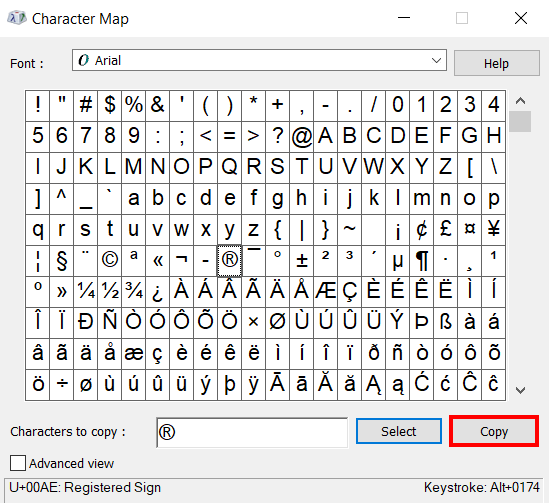
Task: Open the Arial font dropdown
Action: (259, 60)
